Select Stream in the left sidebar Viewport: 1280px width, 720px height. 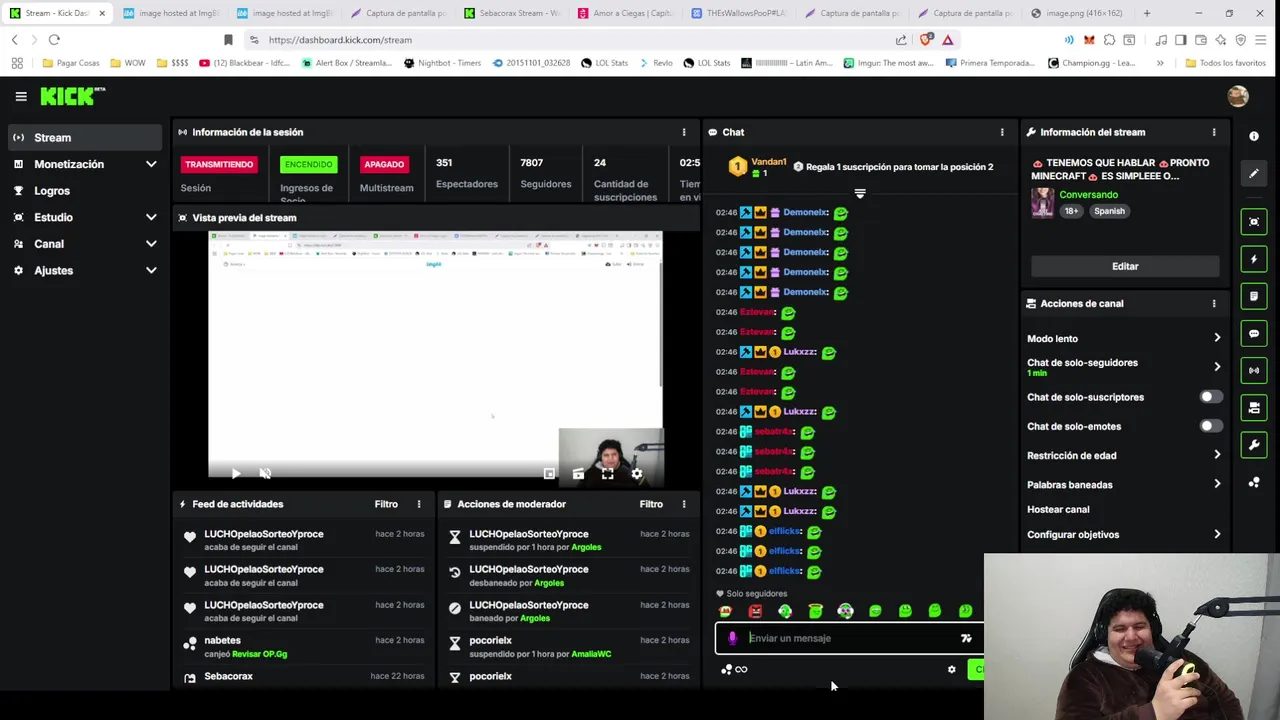pyautogui.click(x=84, y=137)
